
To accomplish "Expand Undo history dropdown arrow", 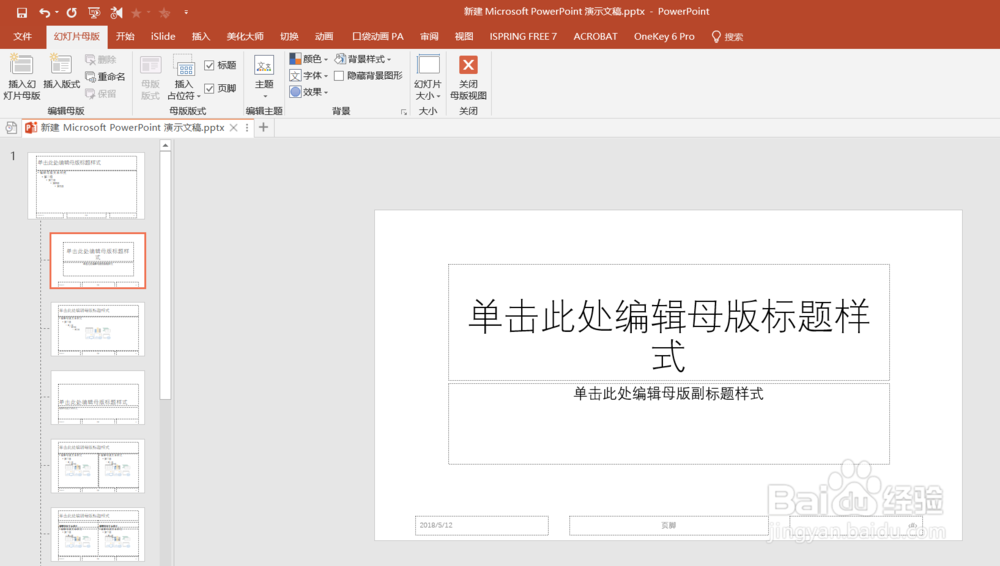I will (57, 12).
